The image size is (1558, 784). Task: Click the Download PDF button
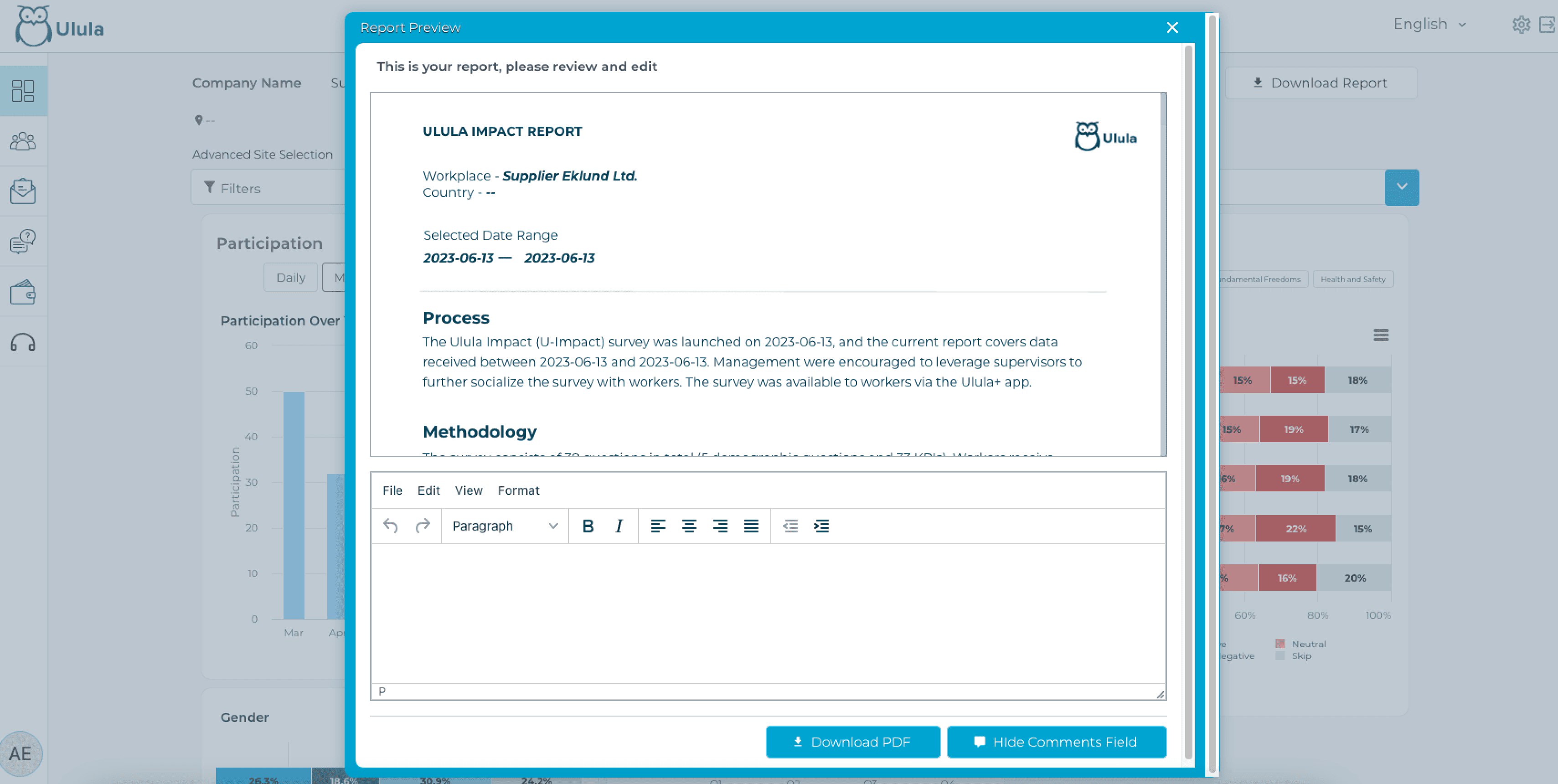click(852, 742)
